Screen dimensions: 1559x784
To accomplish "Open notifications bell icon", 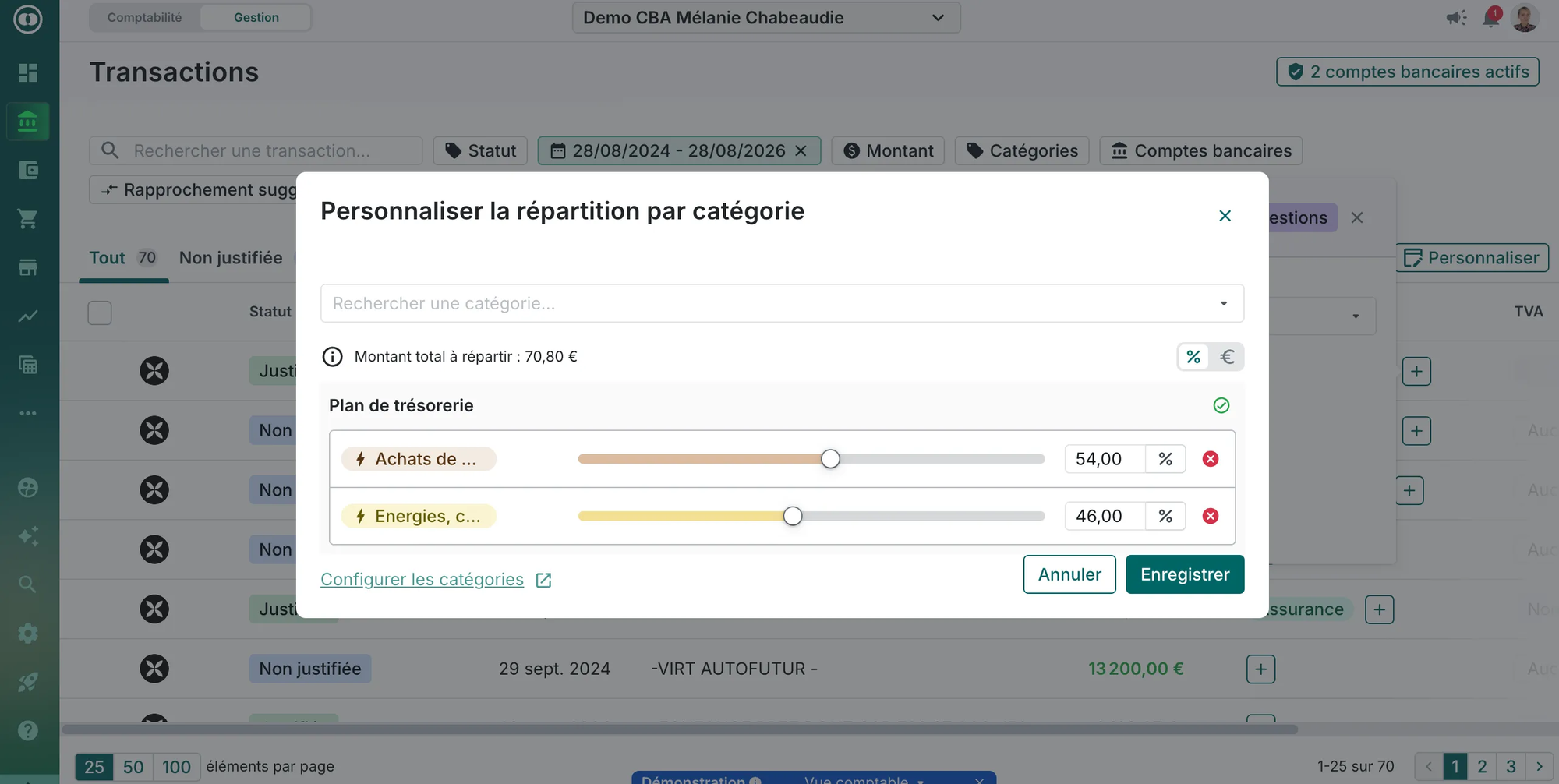I will (1490, 18).
